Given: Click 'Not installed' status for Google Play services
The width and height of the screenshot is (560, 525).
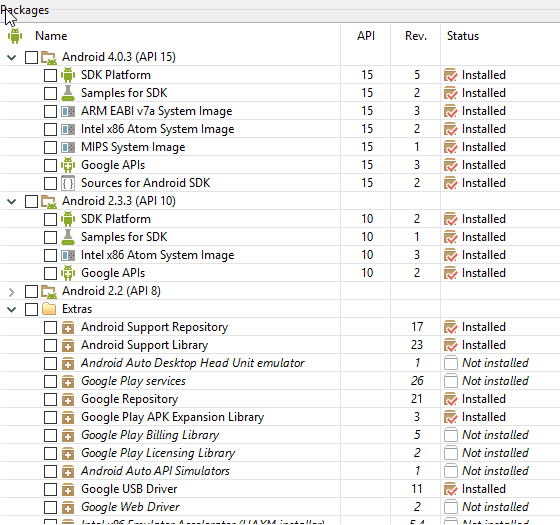Looking at the screenshot, I should coord(495,381).
